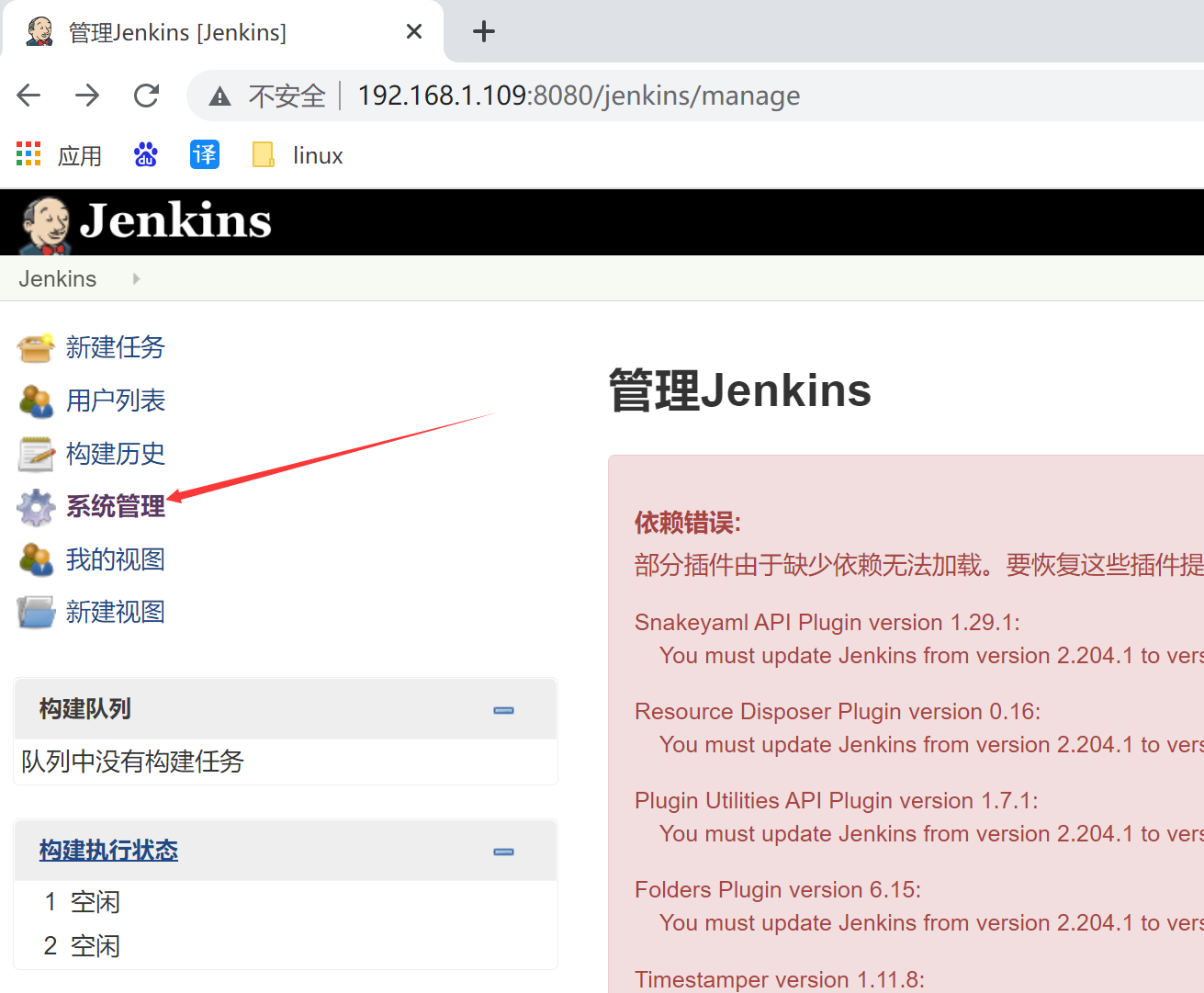Click Folders Plugin version 6.15 text
1204x993 pixels.
778,890
